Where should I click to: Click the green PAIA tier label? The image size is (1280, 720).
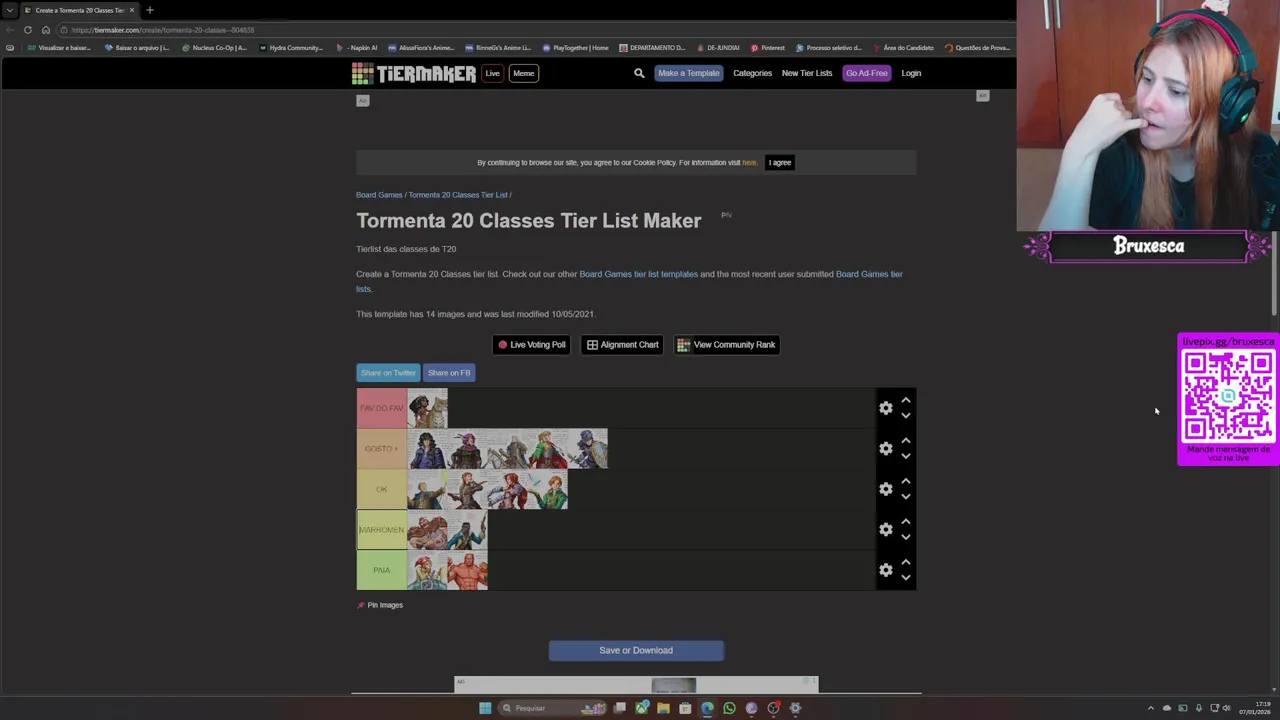tap(381, 570)
